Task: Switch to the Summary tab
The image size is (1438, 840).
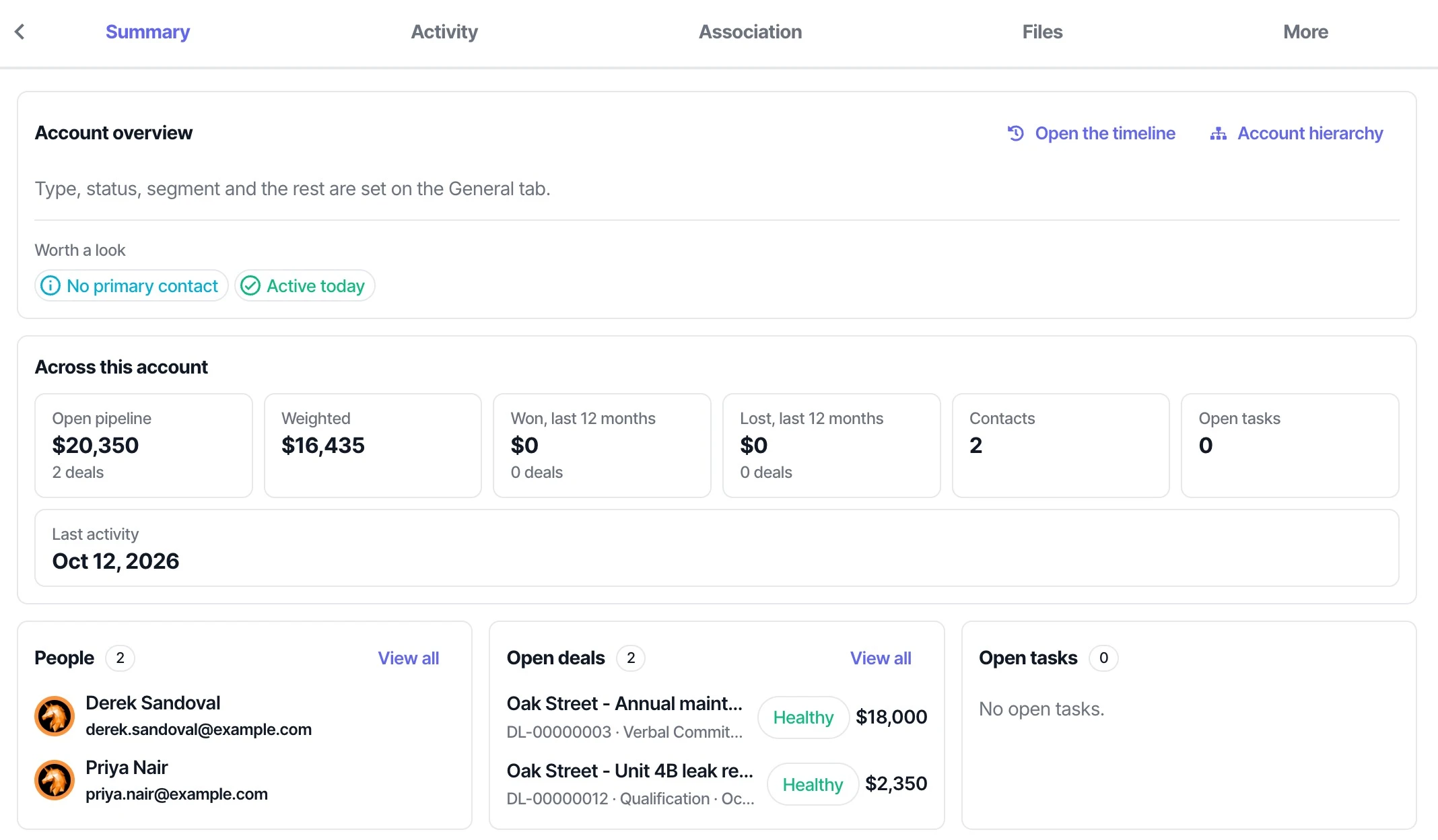Action: pos(147,32)
